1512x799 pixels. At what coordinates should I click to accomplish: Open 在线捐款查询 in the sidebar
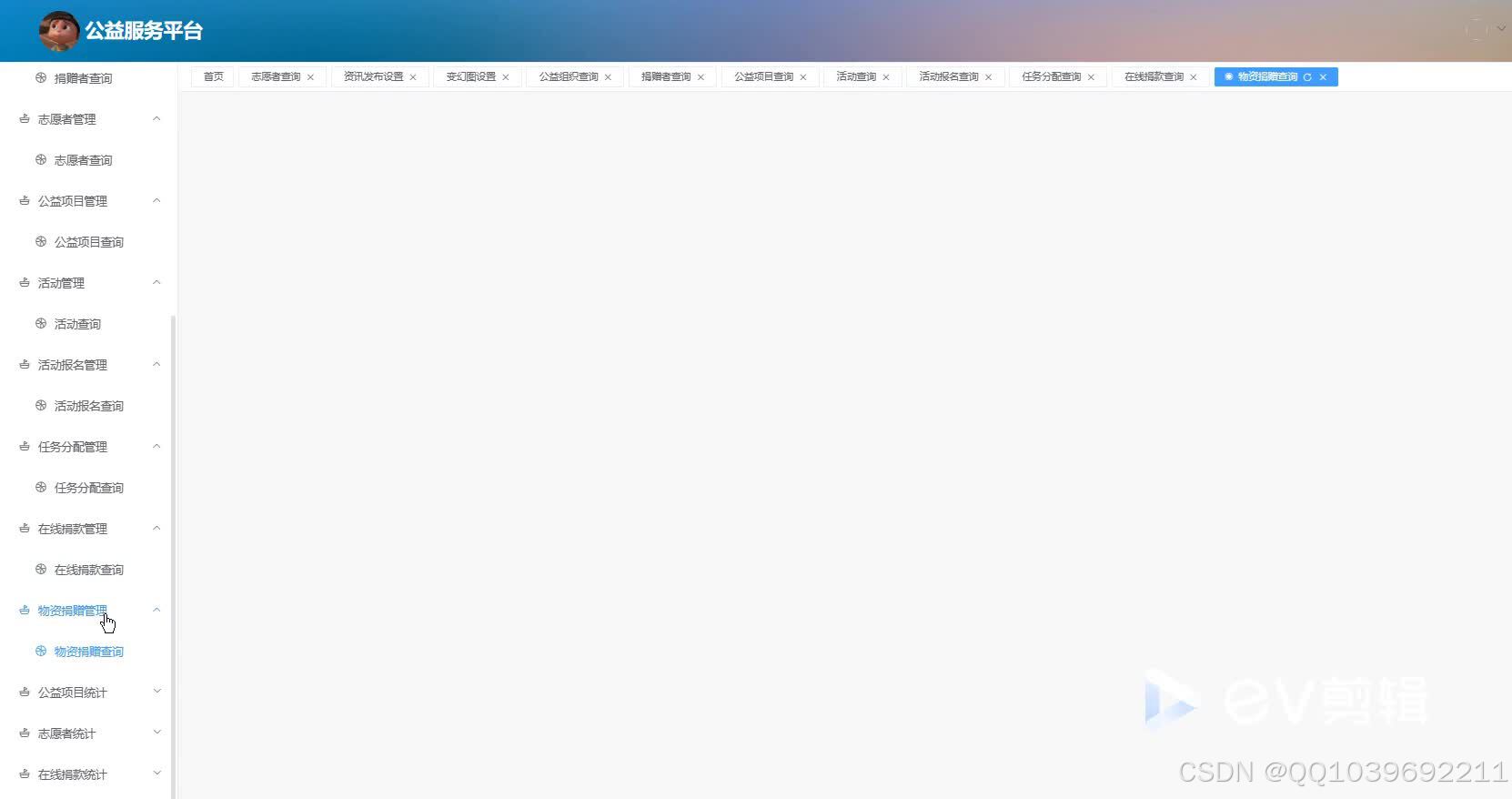pyautogui.click(x=88, y=570)
